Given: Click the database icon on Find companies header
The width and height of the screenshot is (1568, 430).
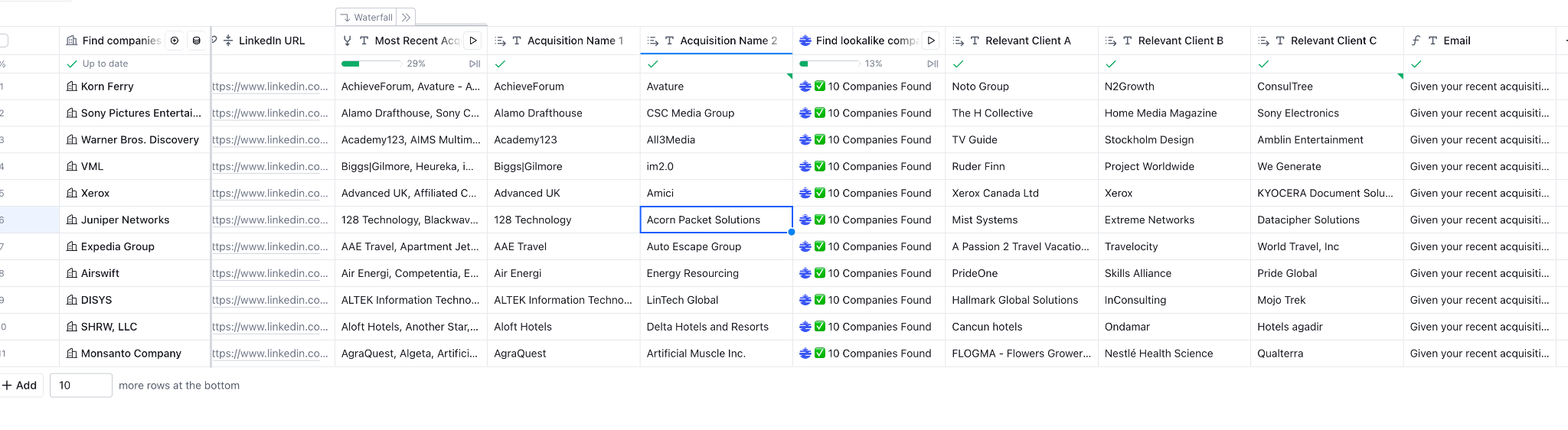Looking at the screenshot, I should click(197, 41).
